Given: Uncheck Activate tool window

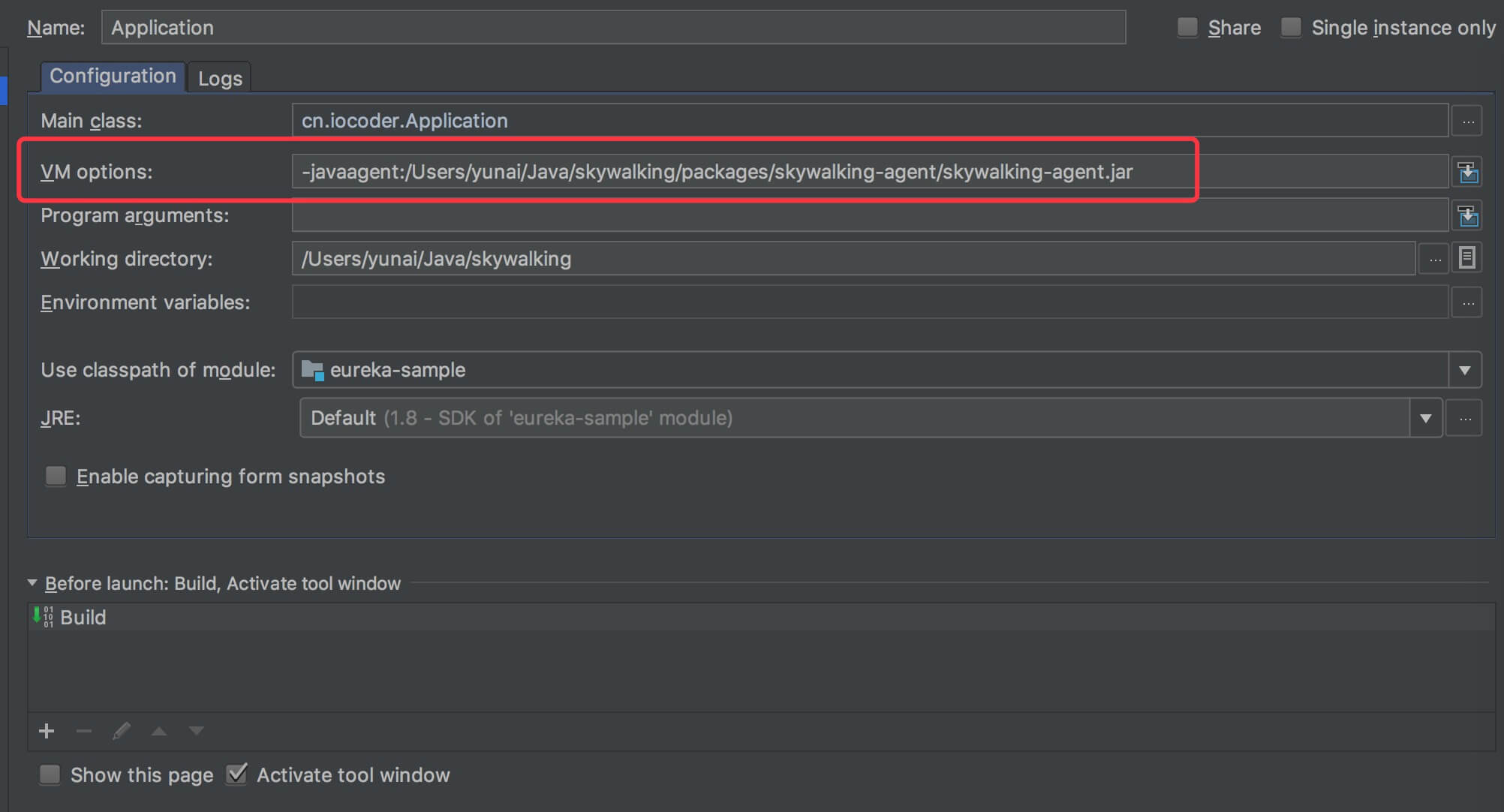Looking at the screenshot, I should (x=237, y=774).
